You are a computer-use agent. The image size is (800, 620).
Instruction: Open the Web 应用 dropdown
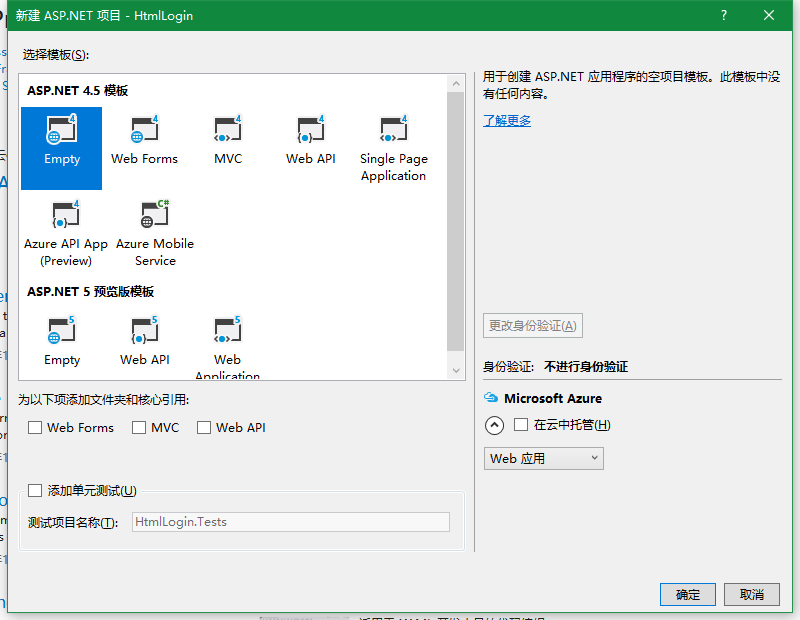(544, 459)
